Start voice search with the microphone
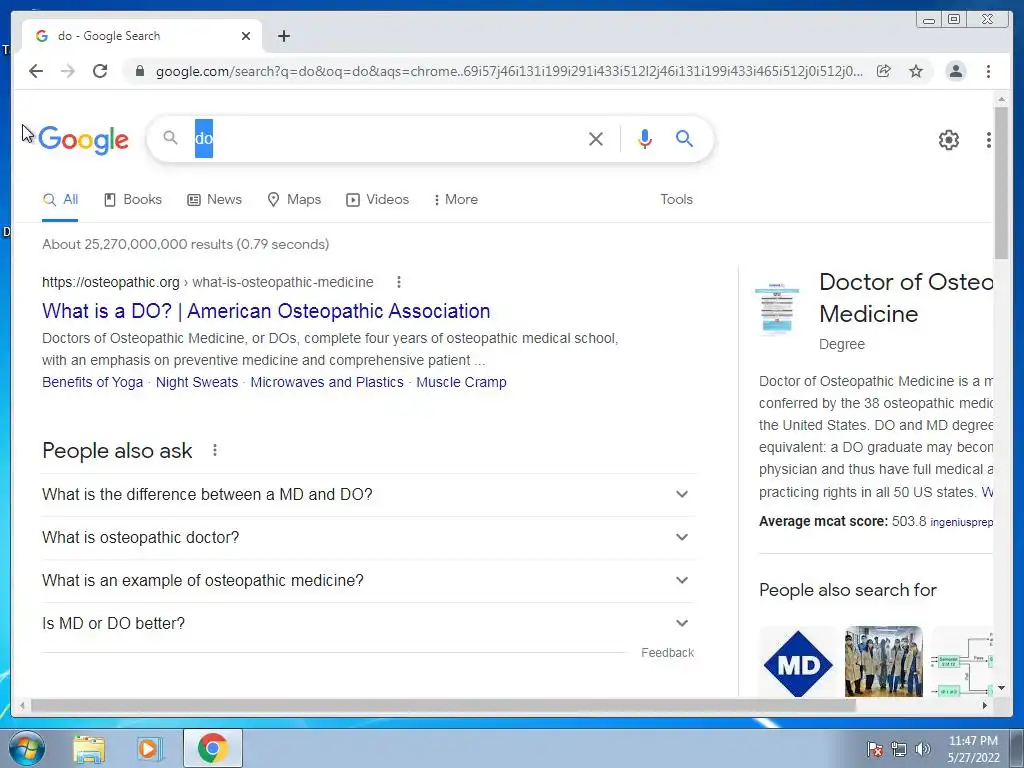The width and height of the screenshot is (1024, 768). (x=645, y=138)
